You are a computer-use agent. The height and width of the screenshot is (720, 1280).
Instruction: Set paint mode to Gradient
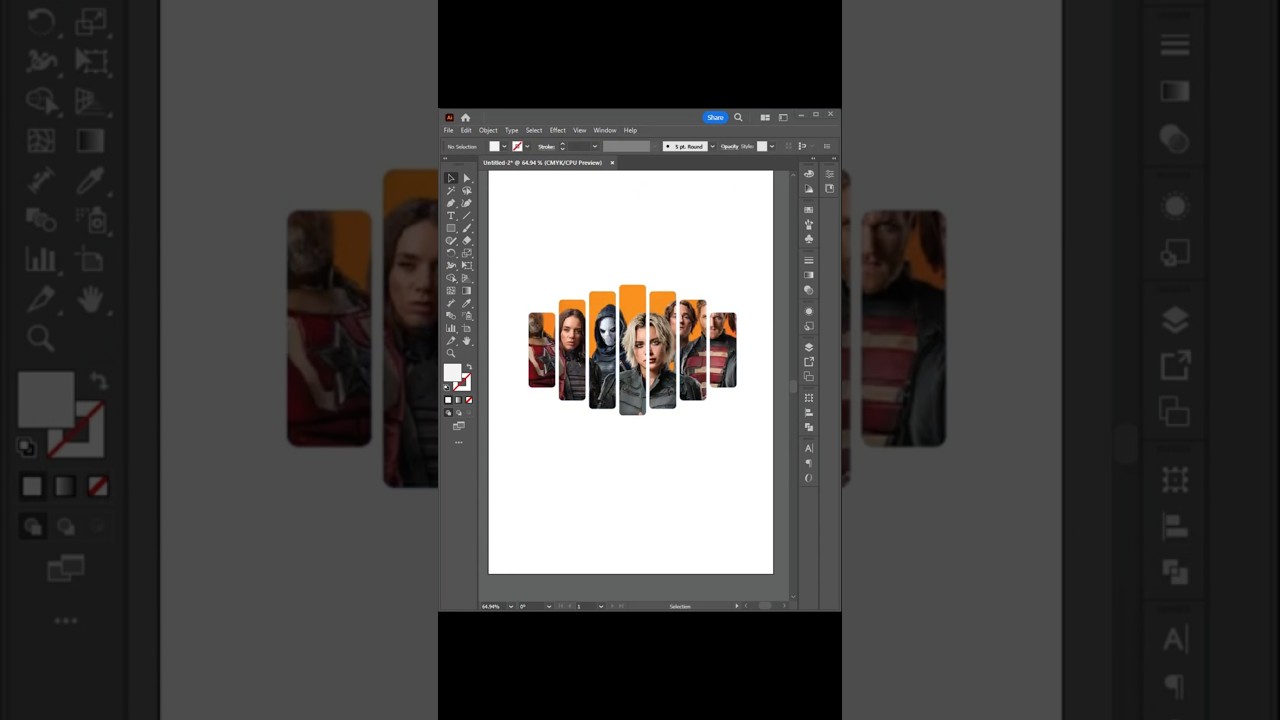point(458,400)
